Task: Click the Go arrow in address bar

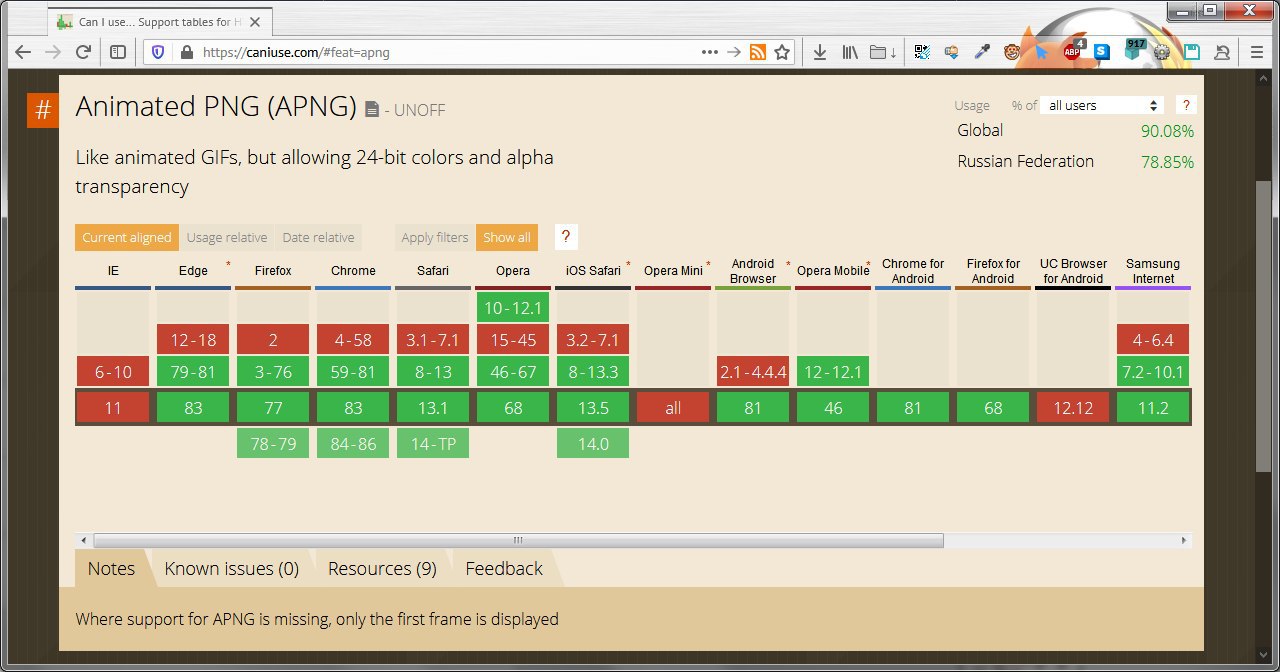Action: pyautogui.click(x=734, y=52)
